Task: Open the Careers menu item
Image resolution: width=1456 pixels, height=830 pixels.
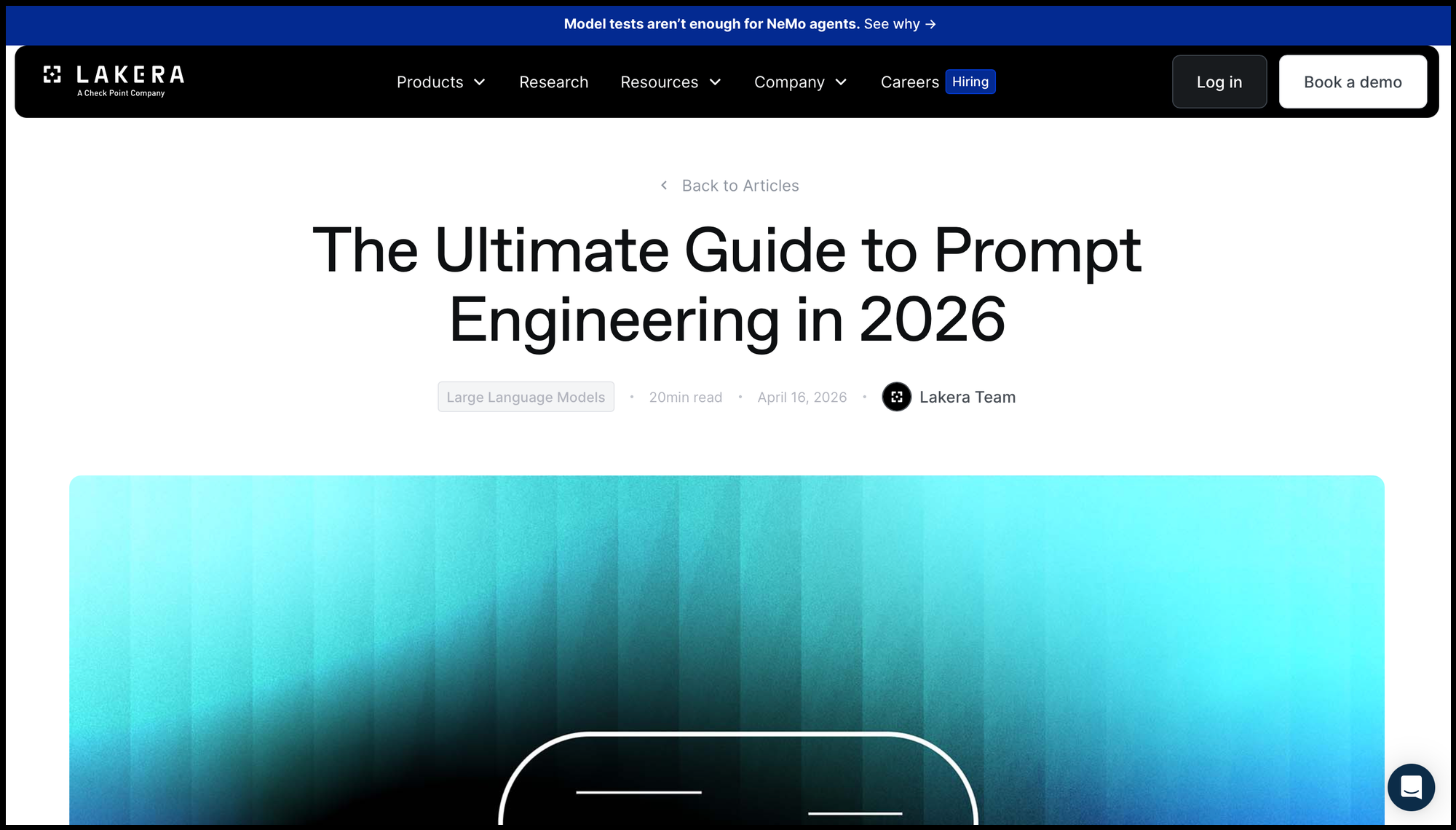Action: point(909,82)
